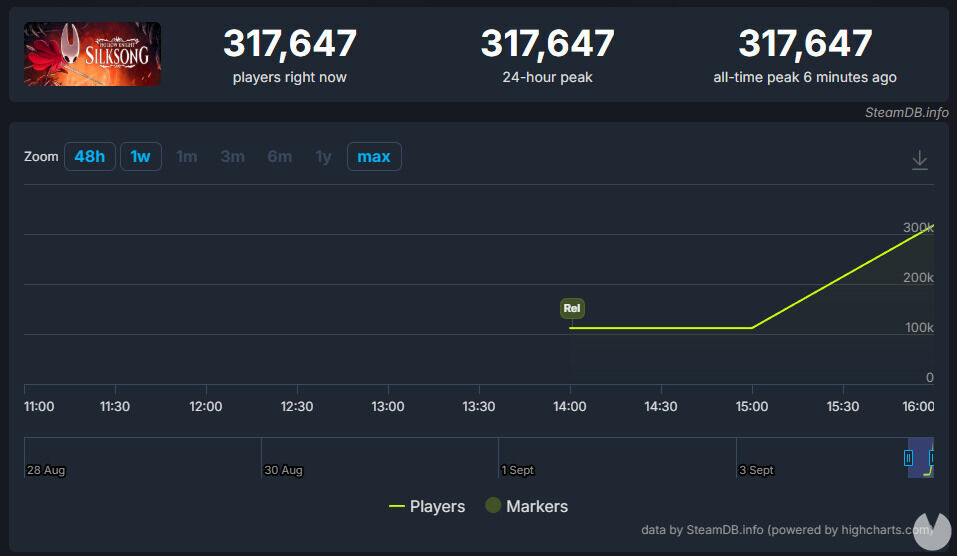Viewport: 957px width, 556px height.
Task: Click the Silksong game thumbnail
Action: pos(93,54)
